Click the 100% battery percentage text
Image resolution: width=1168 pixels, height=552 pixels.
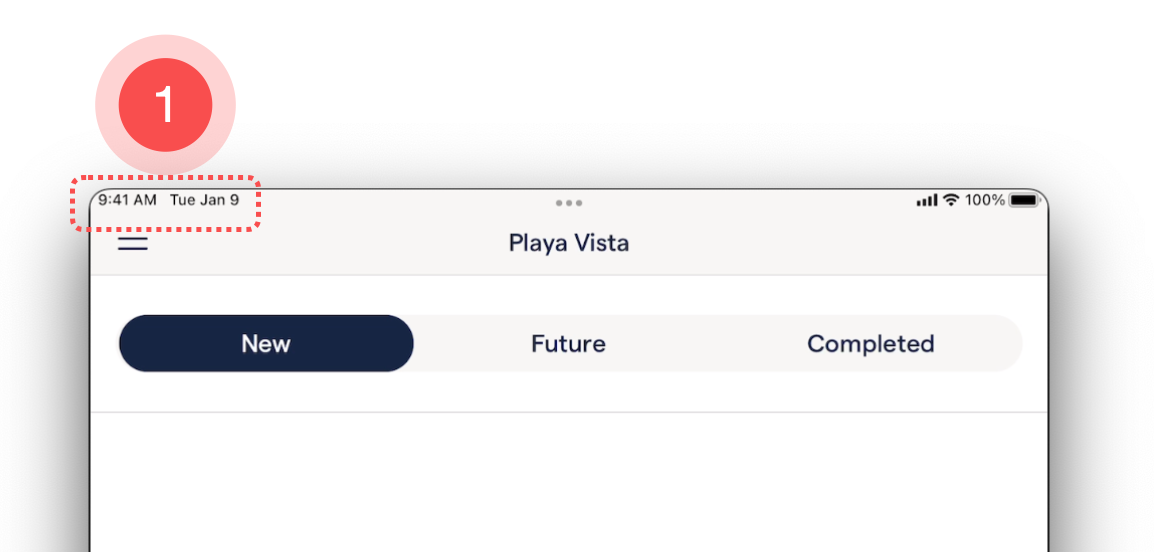pos(985,200)
